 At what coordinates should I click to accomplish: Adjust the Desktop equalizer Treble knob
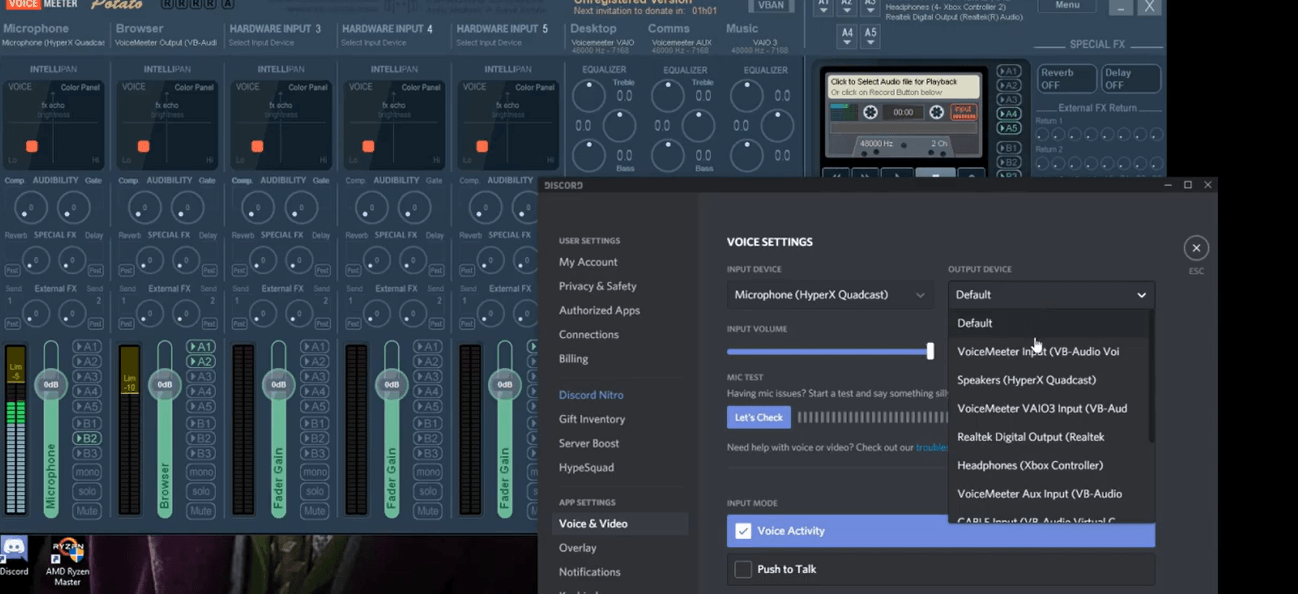tap(589, 95)
